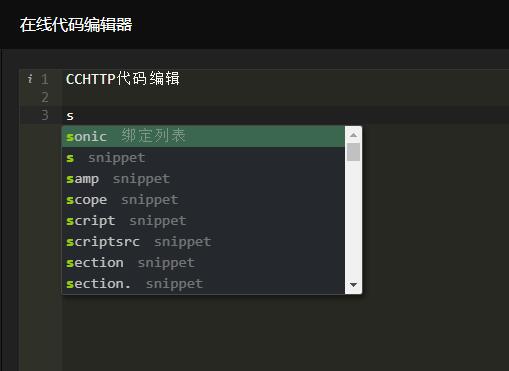This screenshot has width=509, height=371.
Task: Place cursor after the typed 's' character
Action: (x=74, y=116)
